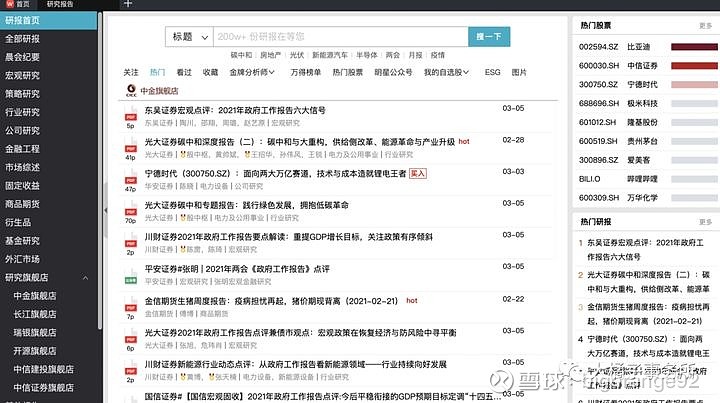Viewport: 720px width, 403px height.
Task: Click the 新能源汽车 hot keyword
Action: 330,55
